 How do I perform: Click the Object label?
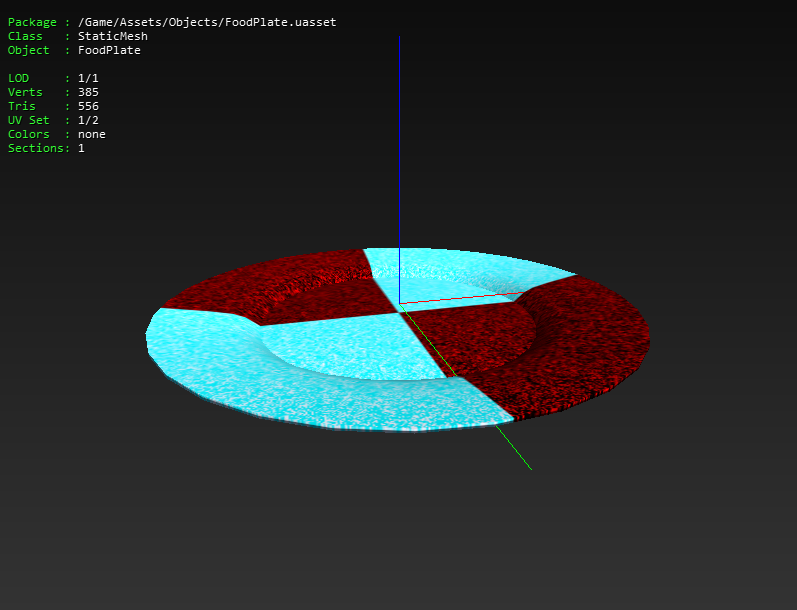click(x=28, y=50)
